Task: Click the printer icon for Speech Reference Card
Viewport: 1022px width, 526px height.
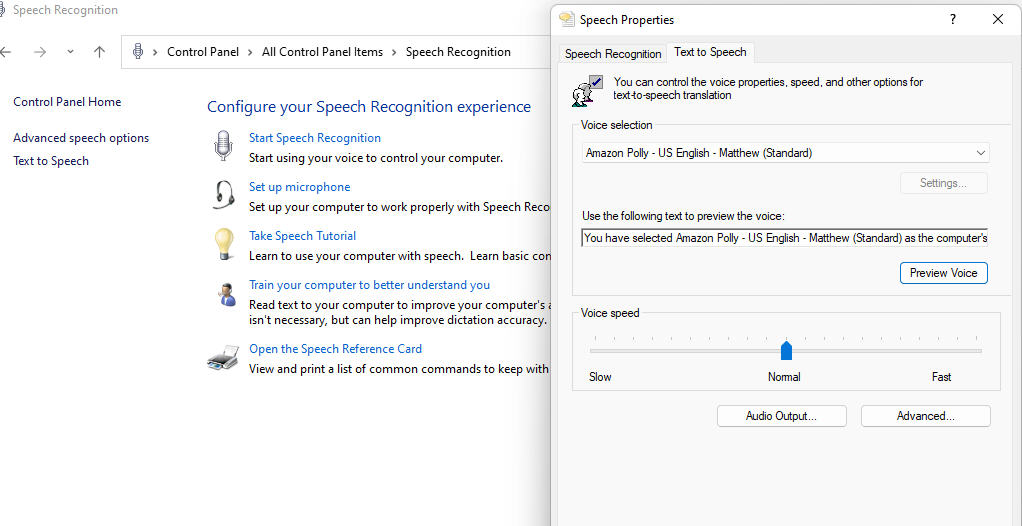Action: tap(223, 358)
